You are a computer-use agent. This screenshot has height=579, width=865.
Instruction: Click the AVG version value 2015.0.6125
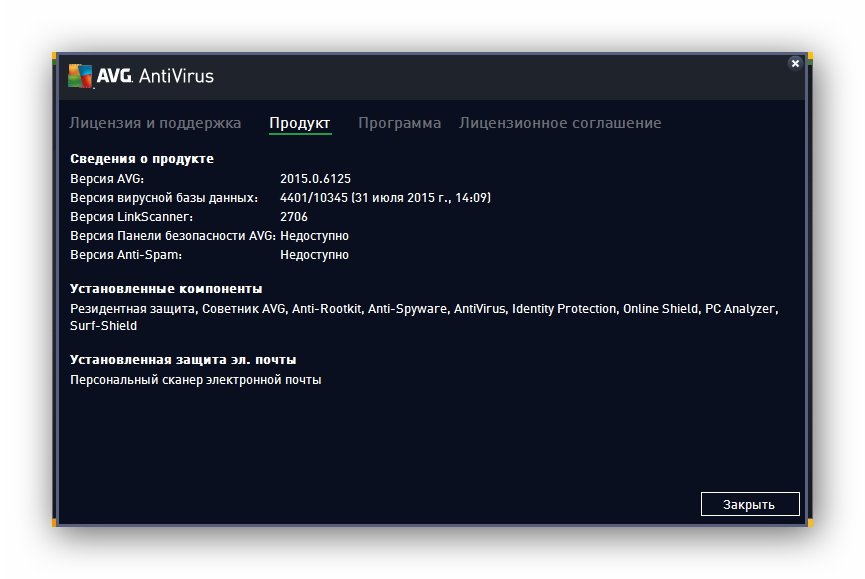click(x=315, y=179)
